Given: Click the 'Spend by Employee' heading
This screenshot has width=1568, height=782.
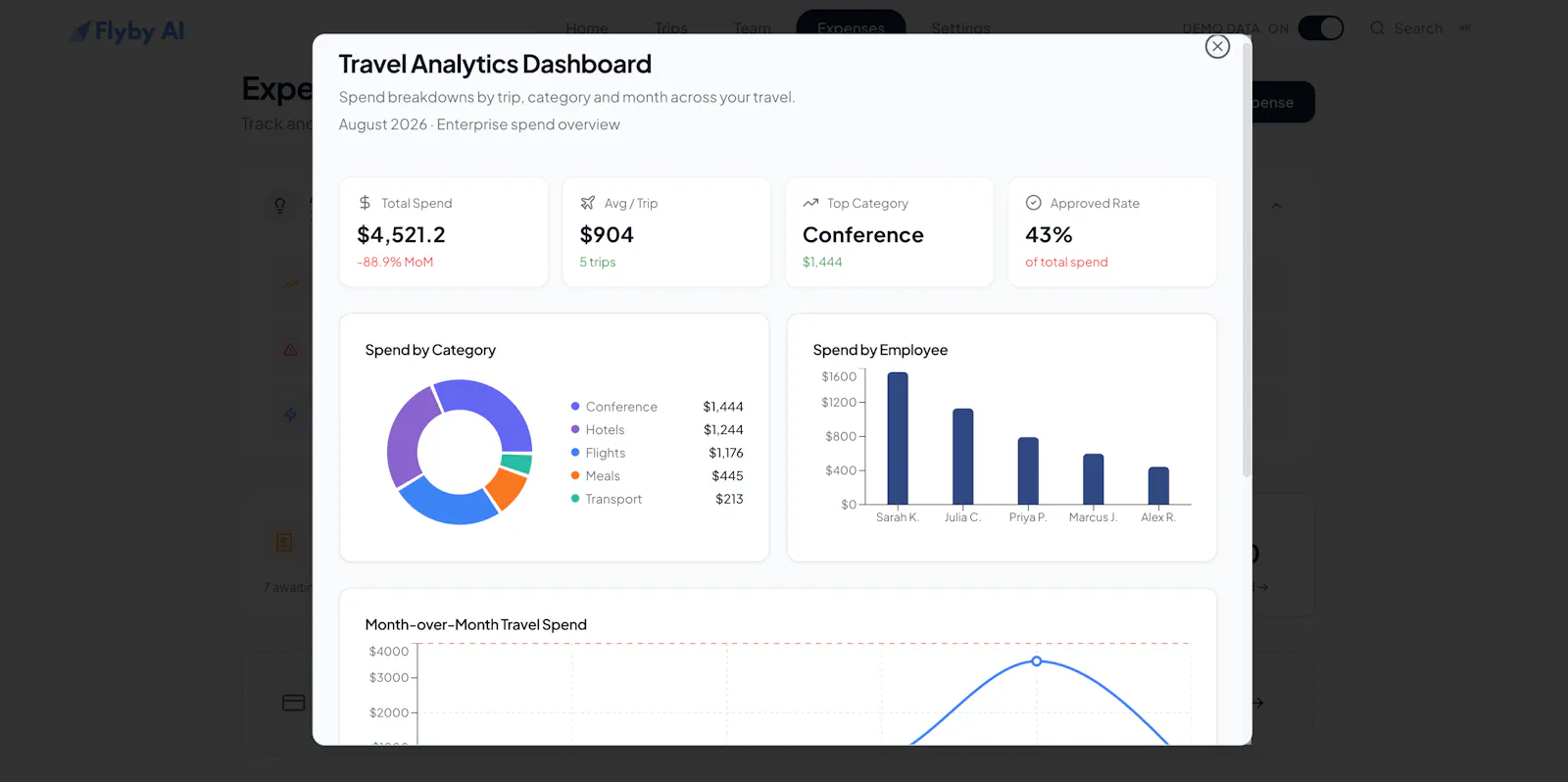Looking at the screenshot, I should coord(880,350).
